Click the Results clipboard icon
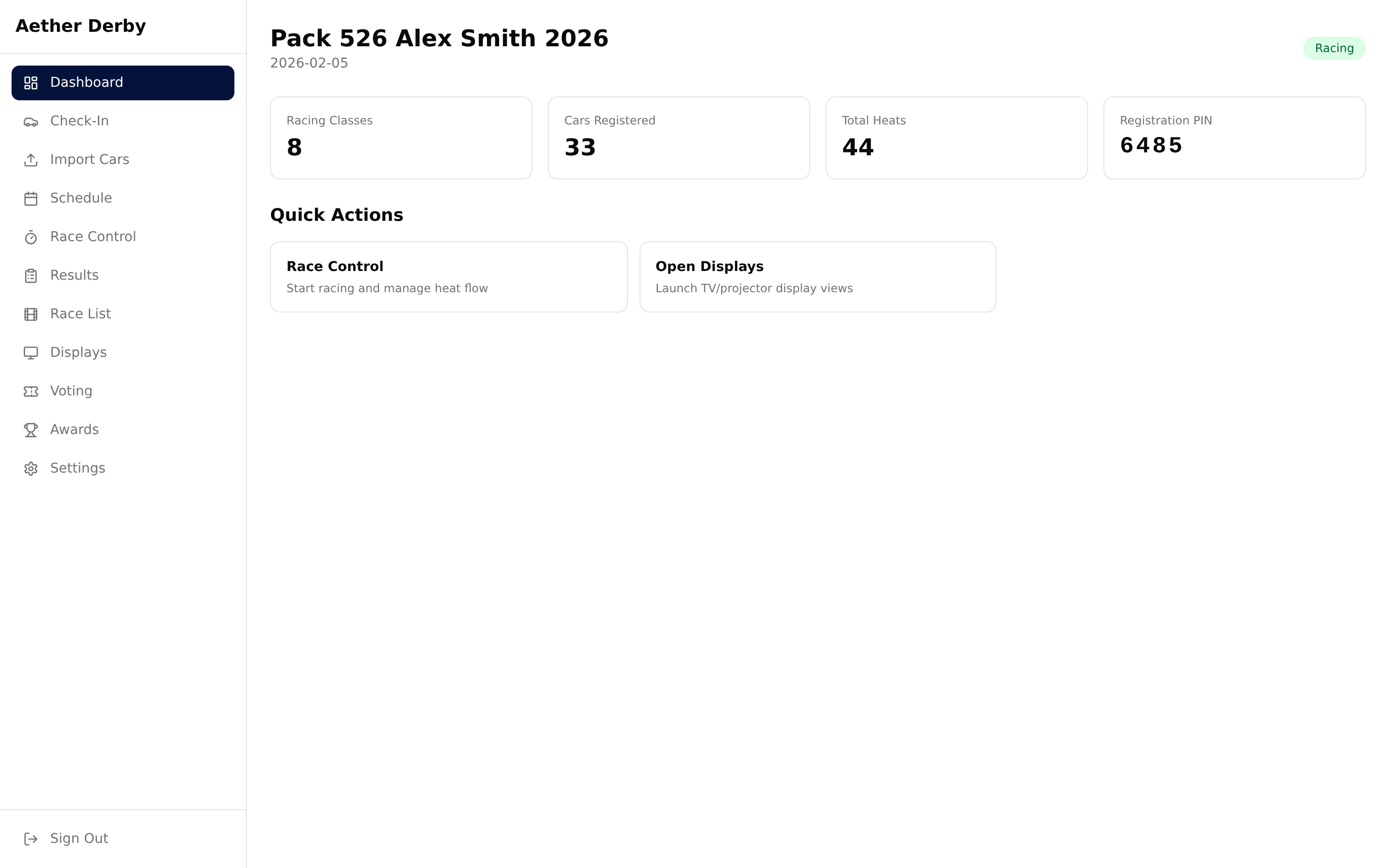Screen dimensions: 1389x868 coord(31,275)
